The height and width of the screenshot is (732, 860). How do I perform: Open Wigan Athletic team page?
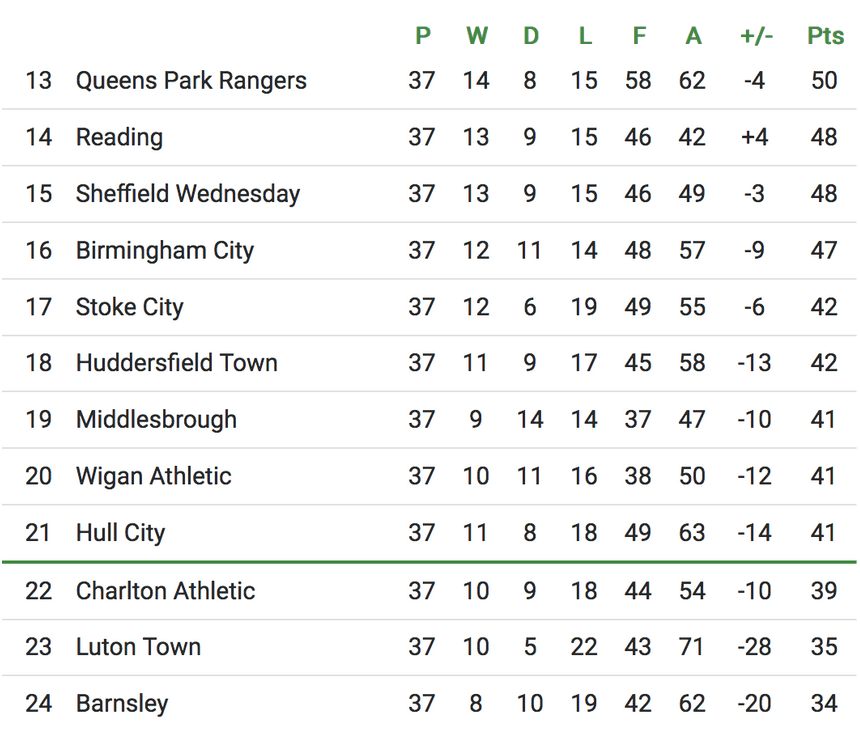pos(153,476)
